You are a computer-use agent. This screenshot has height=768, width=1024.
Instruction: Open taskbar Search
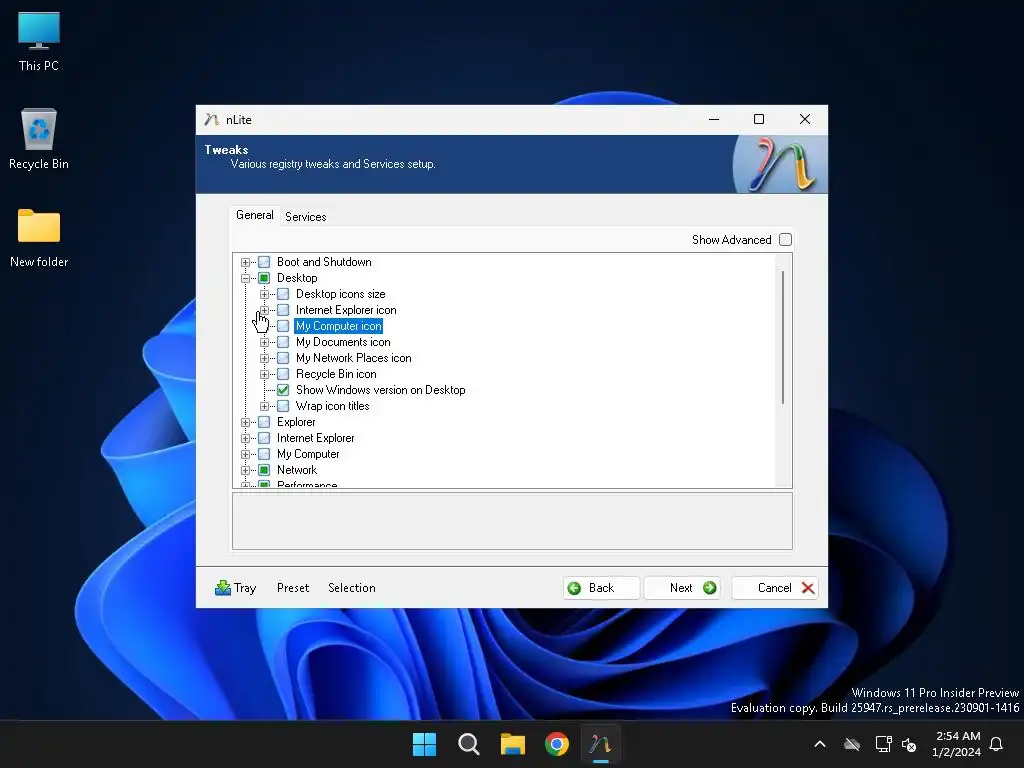click(468, 744)
